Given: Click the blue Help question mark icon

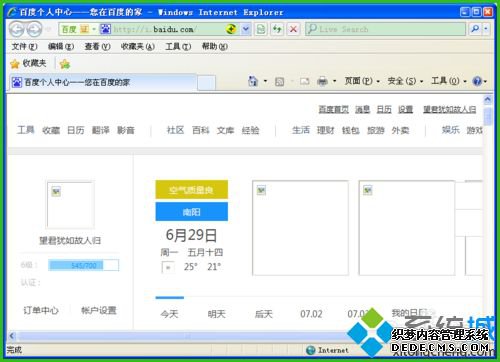Looking at the screenshot, I should click(x=477, y=81).
